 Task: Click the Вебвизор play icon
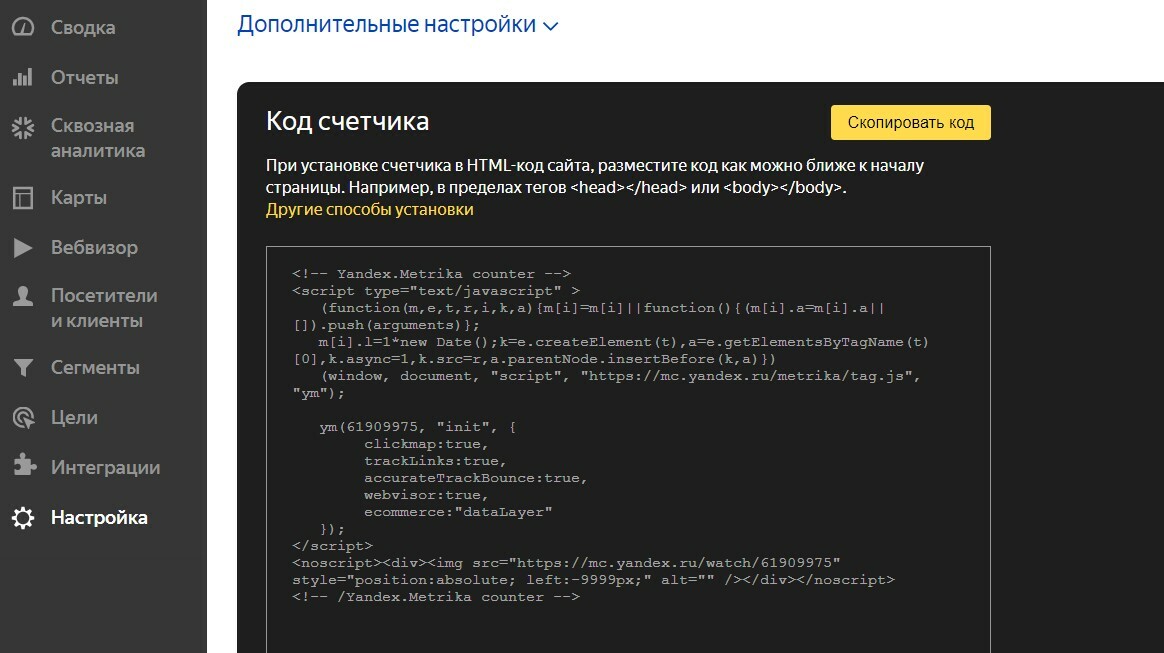[x=23, y=247]
